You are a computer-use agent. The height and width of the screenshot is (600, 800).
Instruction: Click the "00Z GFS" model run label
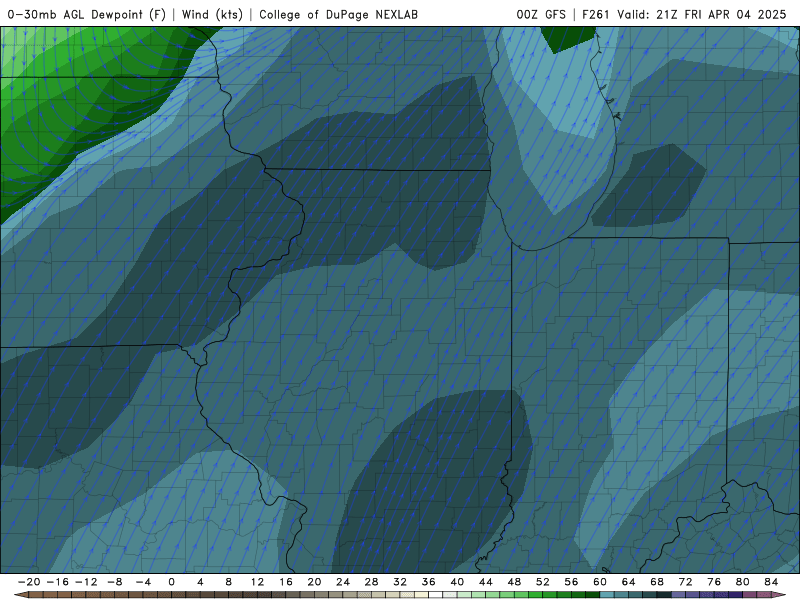(541, 14)
